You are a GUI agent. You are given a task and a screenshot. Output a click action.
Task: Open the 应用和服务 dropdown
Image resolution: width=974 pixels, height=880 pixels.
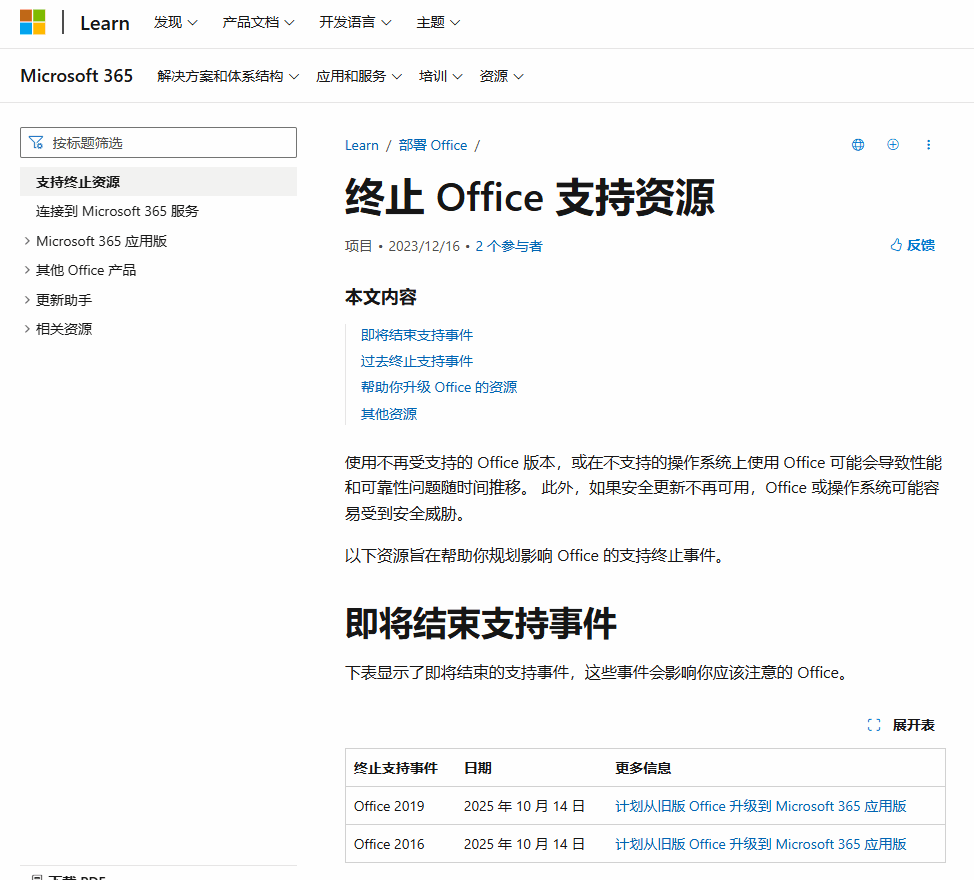coord(358,76)
